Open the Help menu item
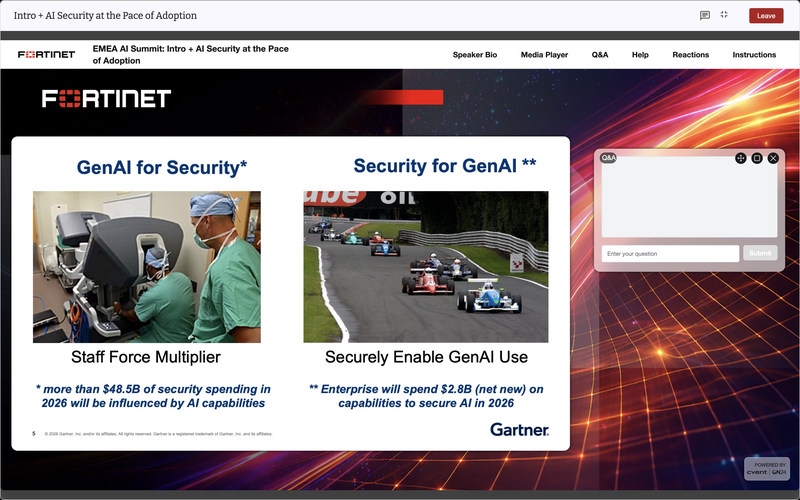Viewport: 800px width, 500px height. click(640, 55)
